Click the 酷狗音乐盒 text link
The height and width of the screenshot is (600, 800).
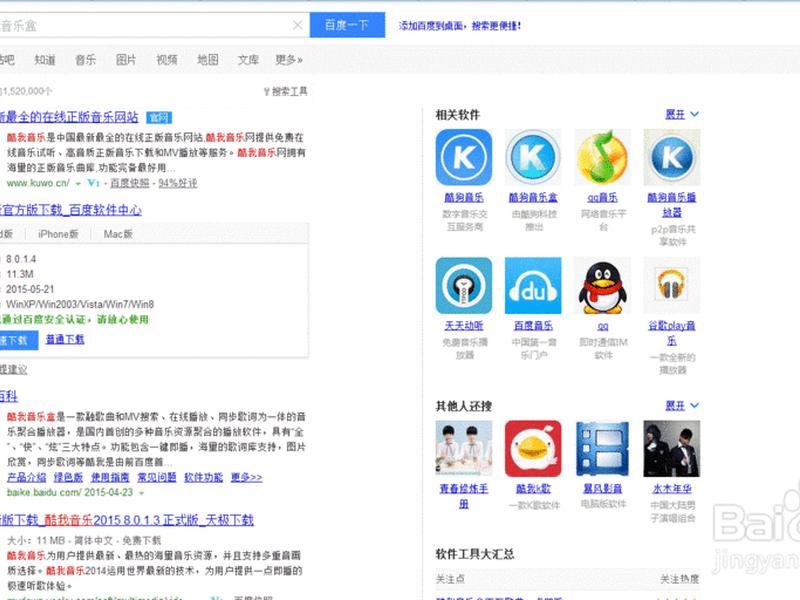533,197
